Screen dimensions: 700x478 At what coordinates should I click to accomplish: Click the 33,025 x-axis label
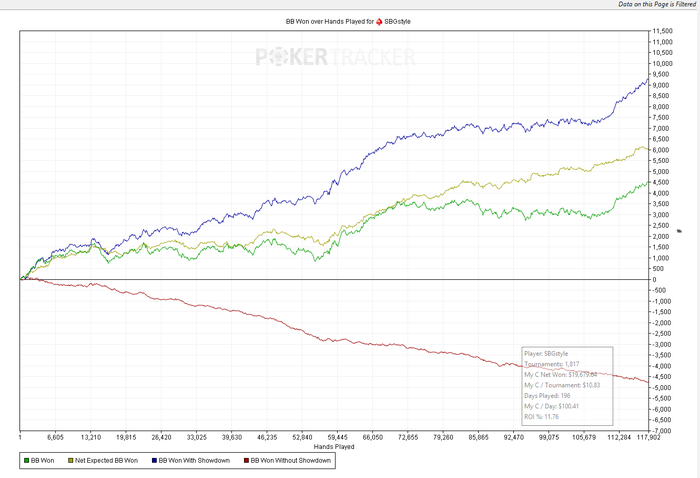coord(196,437)
